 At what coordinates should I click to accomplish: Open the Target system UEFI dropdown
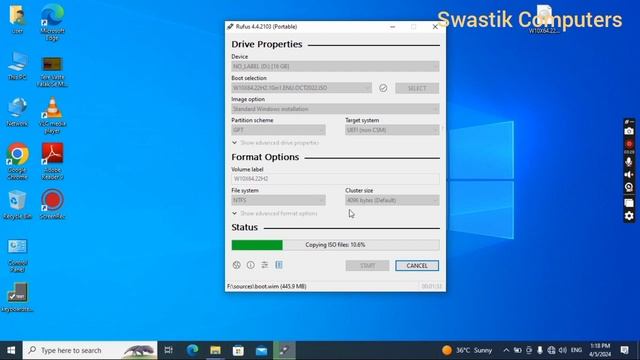coord(392,130)
